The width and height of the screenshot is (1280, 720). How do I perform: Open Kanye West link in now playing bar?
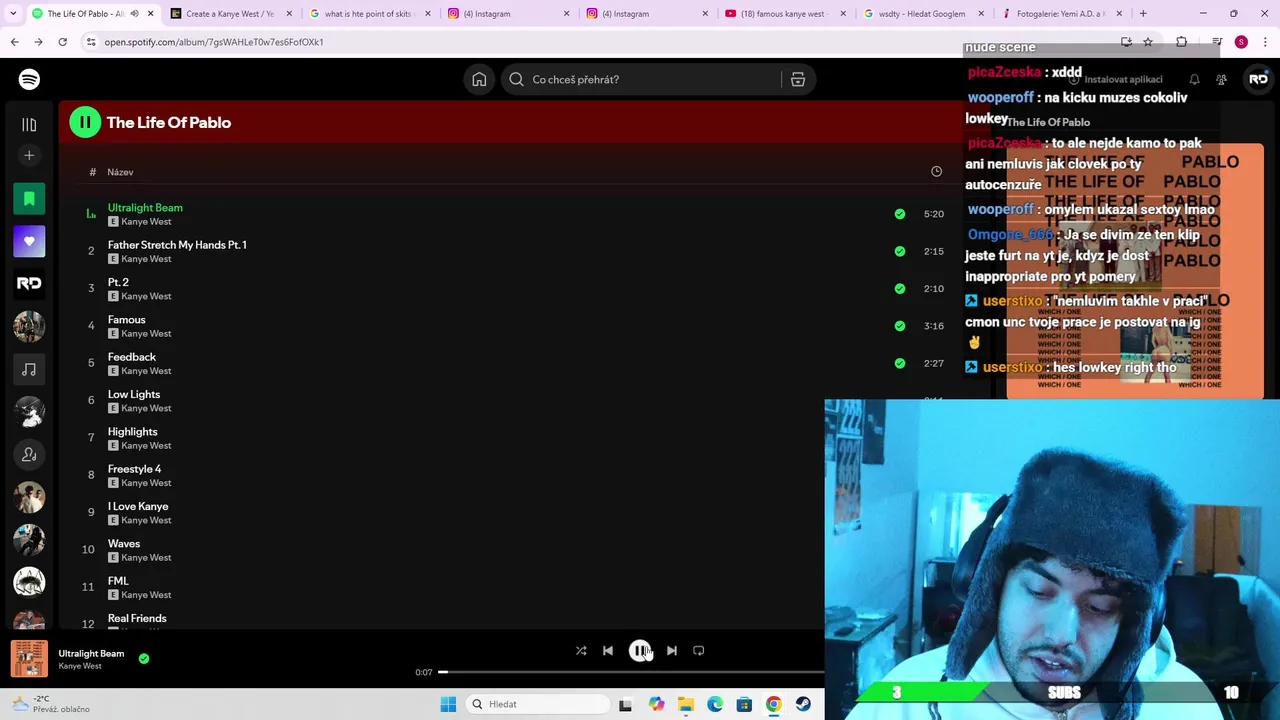click(x=80, y=666)
